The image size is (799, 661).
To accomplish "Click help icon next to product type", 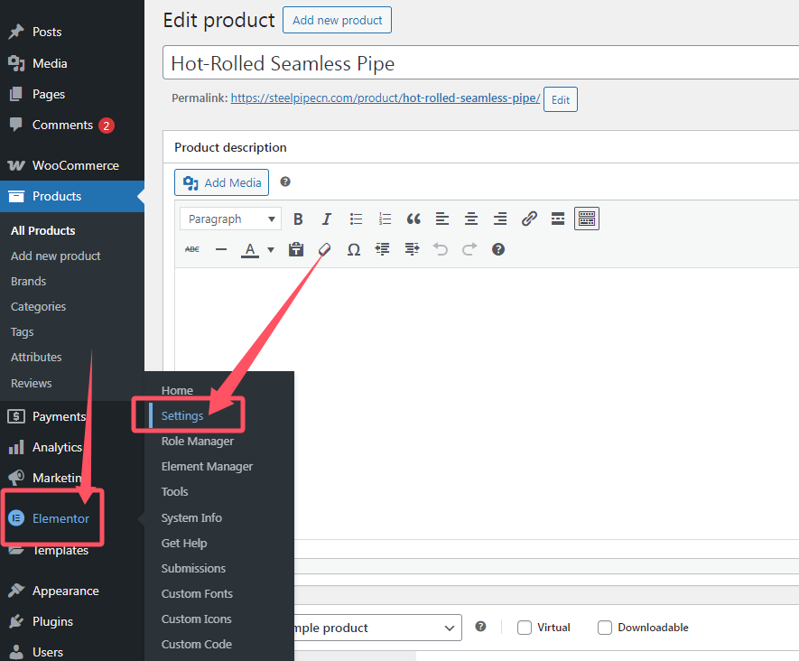I will [481, 626].
